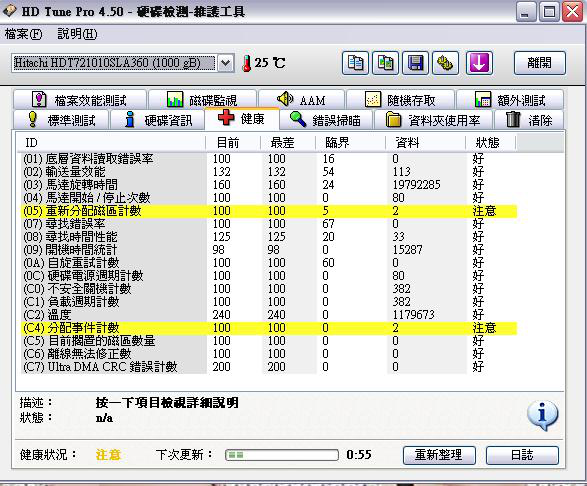Click the 離開 exit button
Viewport: 587px width, 486px height.
(x=539, y=63)
